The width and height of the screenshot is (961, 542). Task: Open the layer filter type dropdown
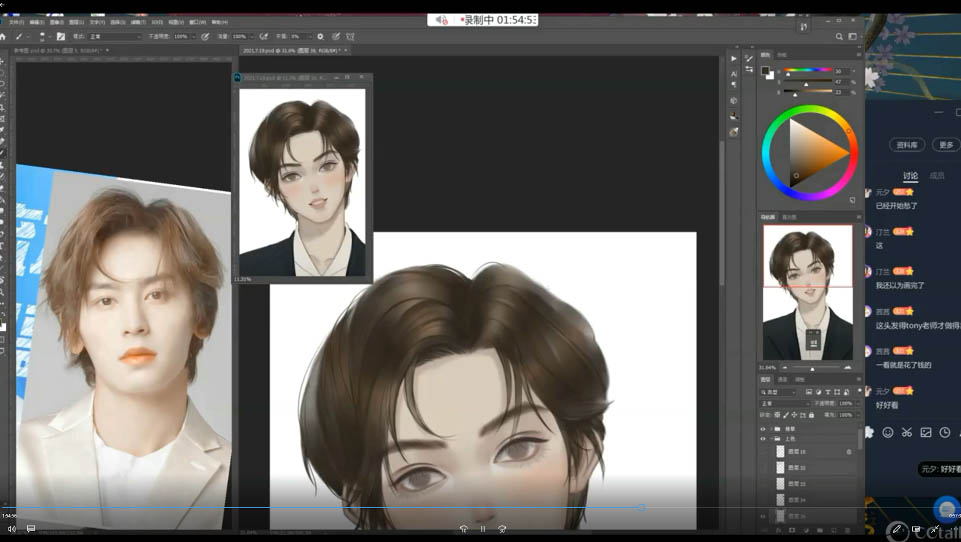tap(778, 392)
